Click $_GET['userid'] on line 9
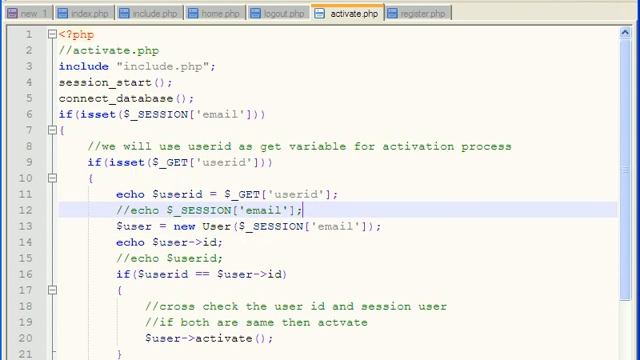Screen dimensions: 640x360 coord(206,162)
